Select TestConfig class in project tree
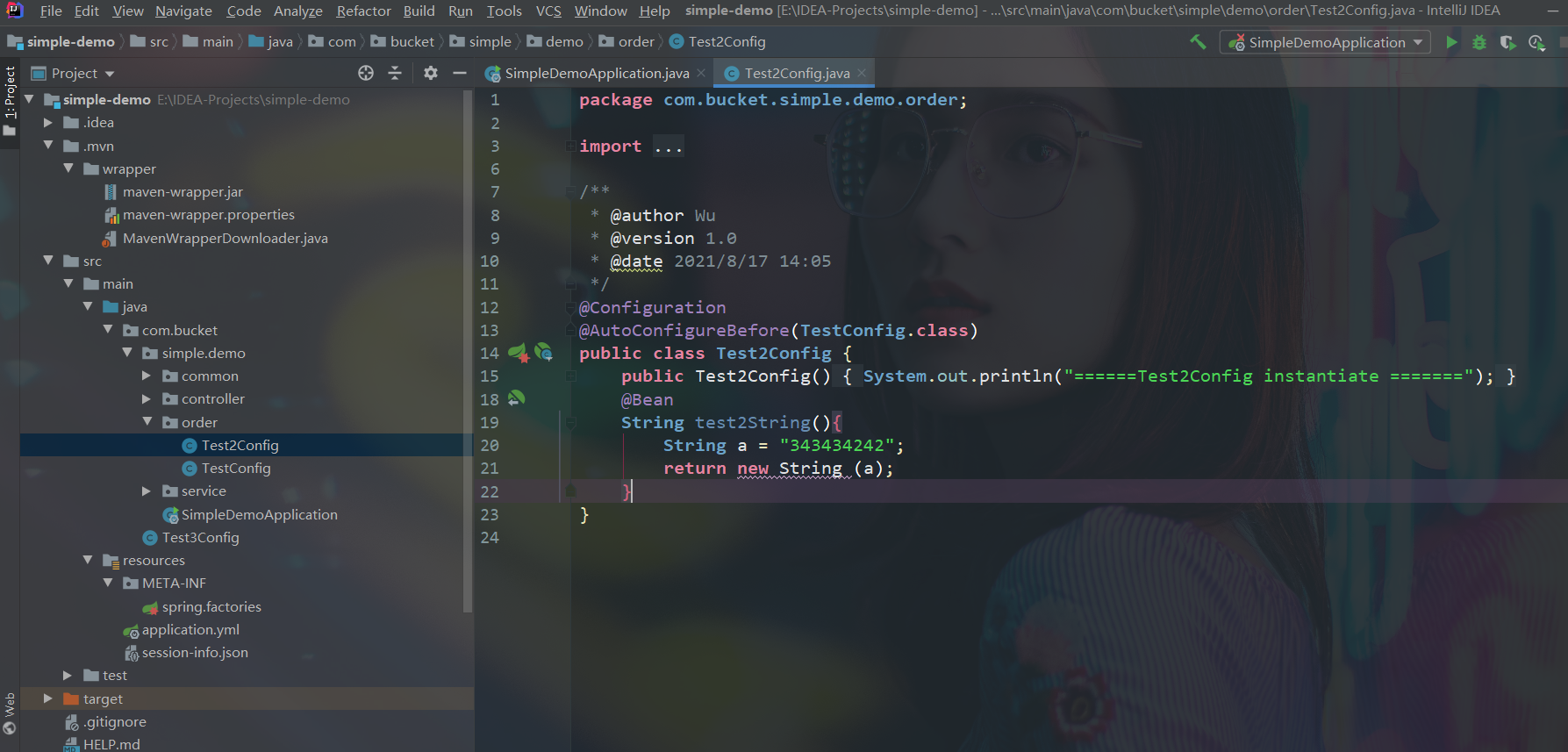 pos(235,468)
